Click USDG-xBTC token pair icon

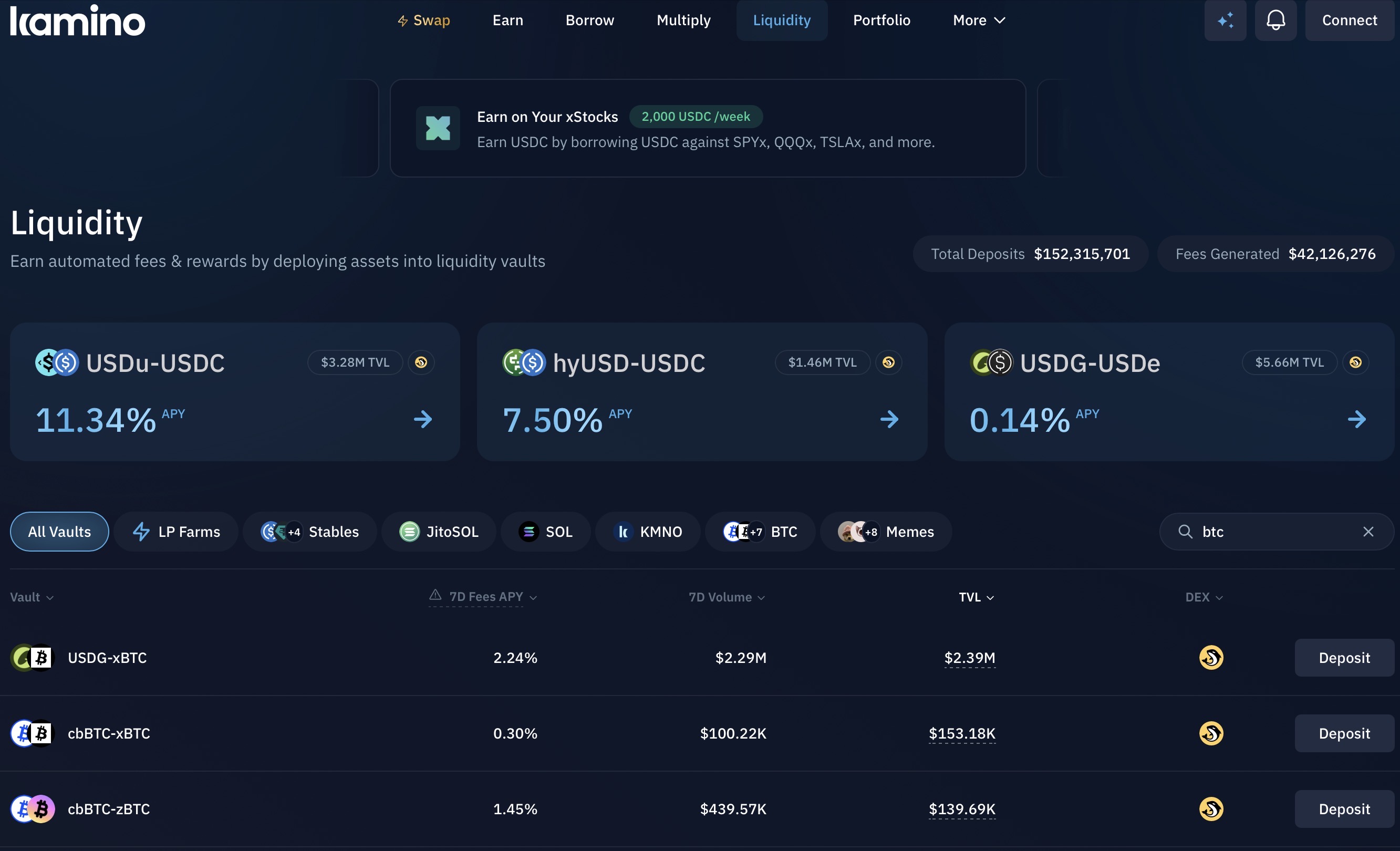tap(33, 658)
